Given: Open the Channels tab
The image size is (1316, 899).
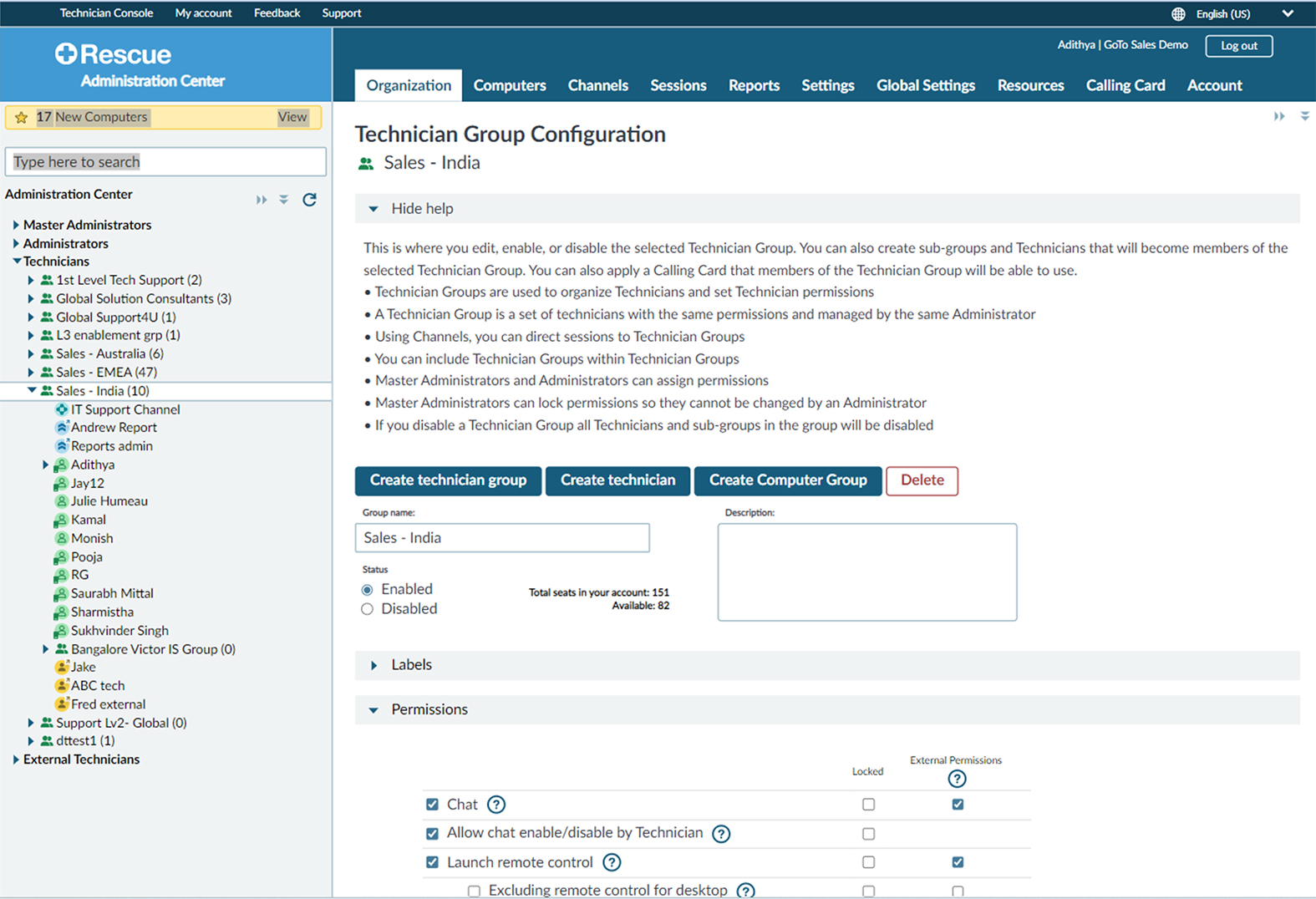Looking at the screenshot, I should tap(598, 85).
